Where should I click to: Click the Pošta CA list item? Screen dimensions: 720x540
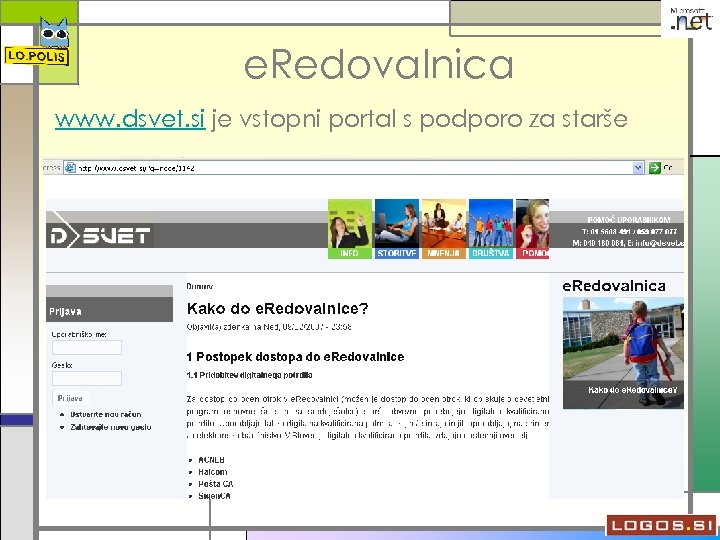216,484
